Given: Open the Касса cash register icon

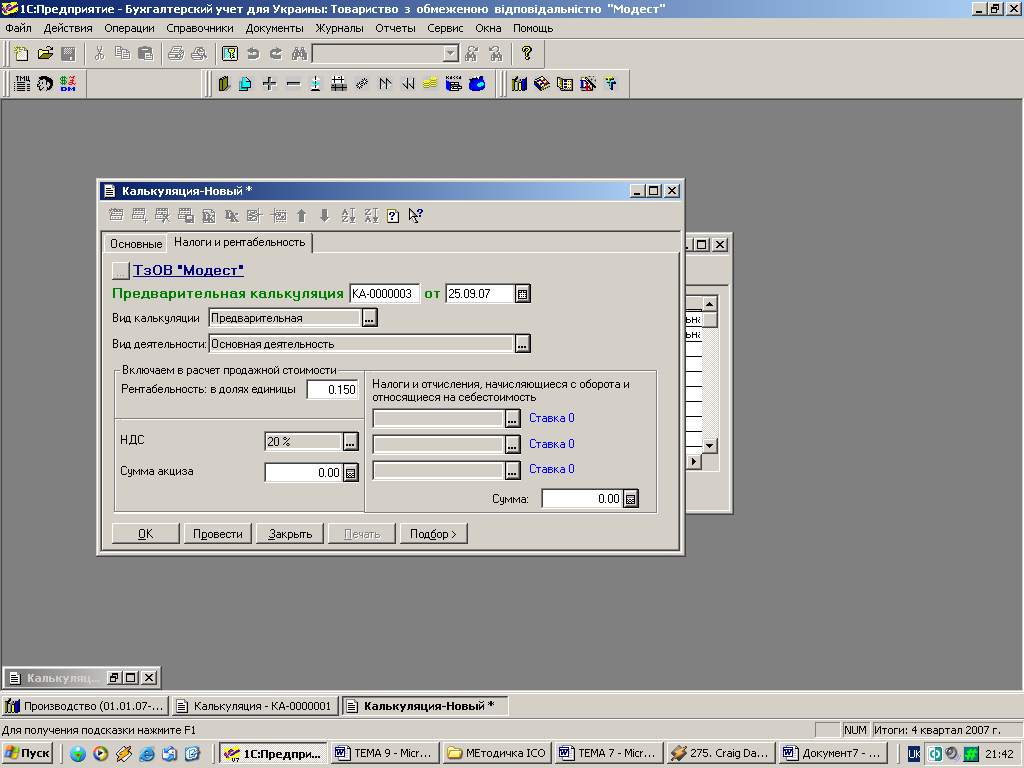Looking at the screenshot, I should click(x=454, y=84).
